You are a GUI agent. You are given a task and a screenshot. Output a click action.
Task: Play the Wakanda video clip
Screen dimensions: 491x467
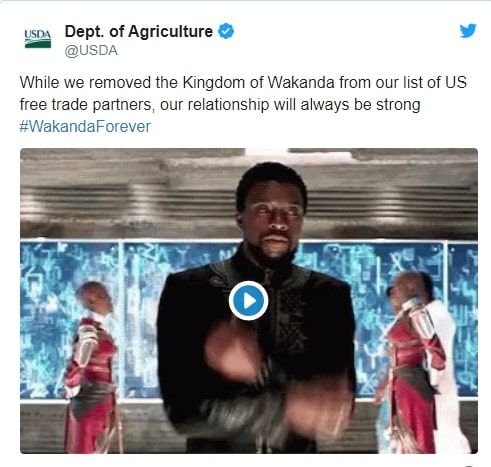[x=248, y=301]
